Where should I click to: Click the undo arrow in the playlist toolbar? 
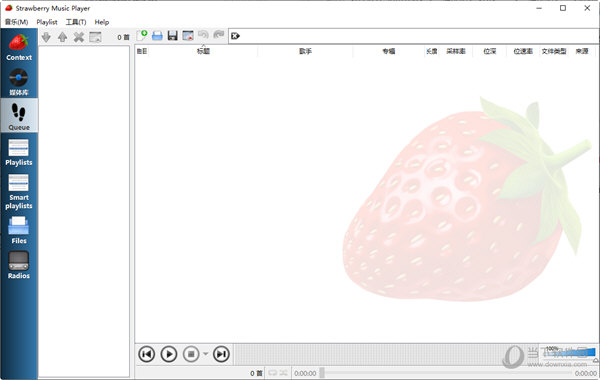(x=203, y=35)
